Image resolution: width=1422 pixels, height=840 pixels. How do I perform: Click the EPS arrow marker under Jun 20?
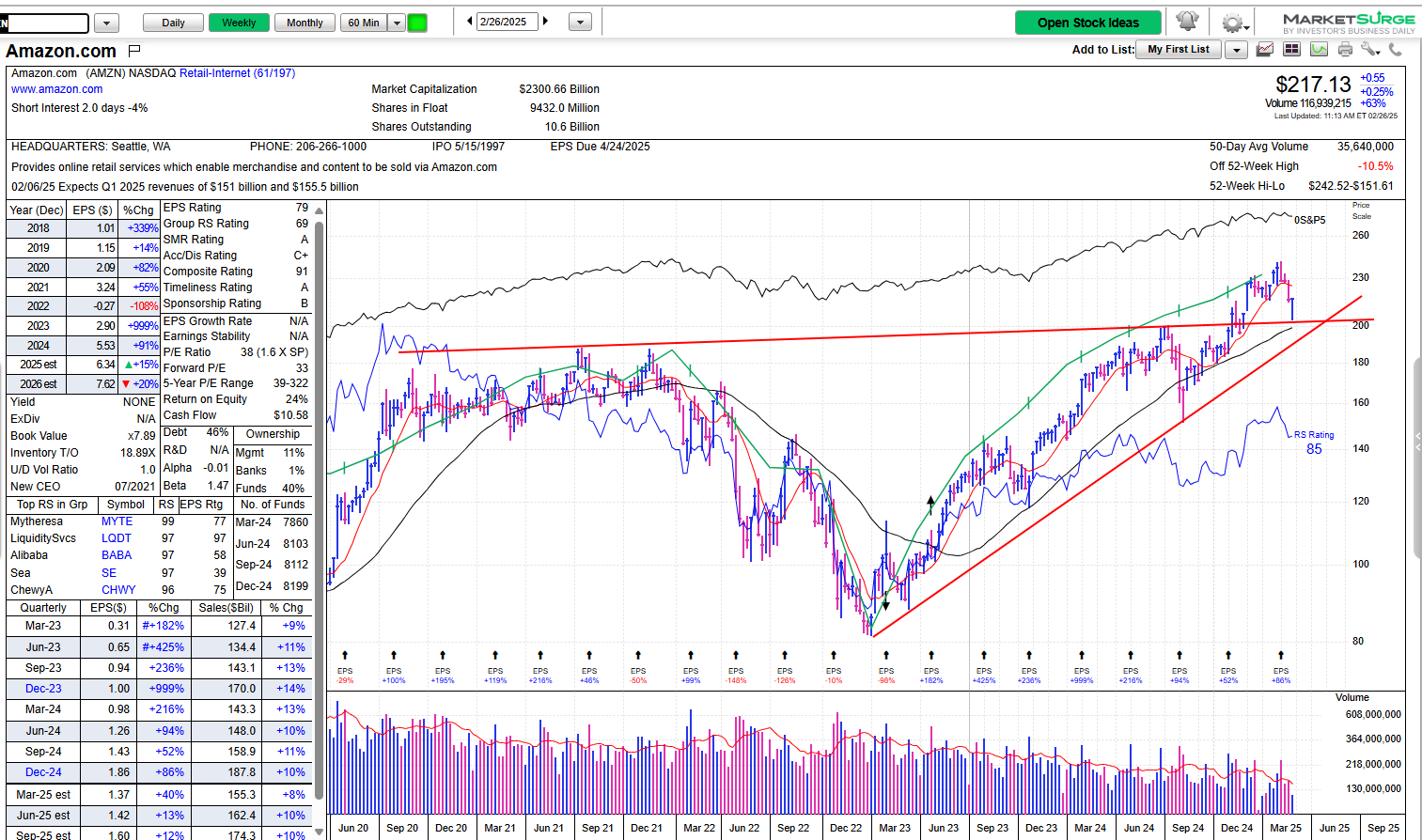point(345,656)
